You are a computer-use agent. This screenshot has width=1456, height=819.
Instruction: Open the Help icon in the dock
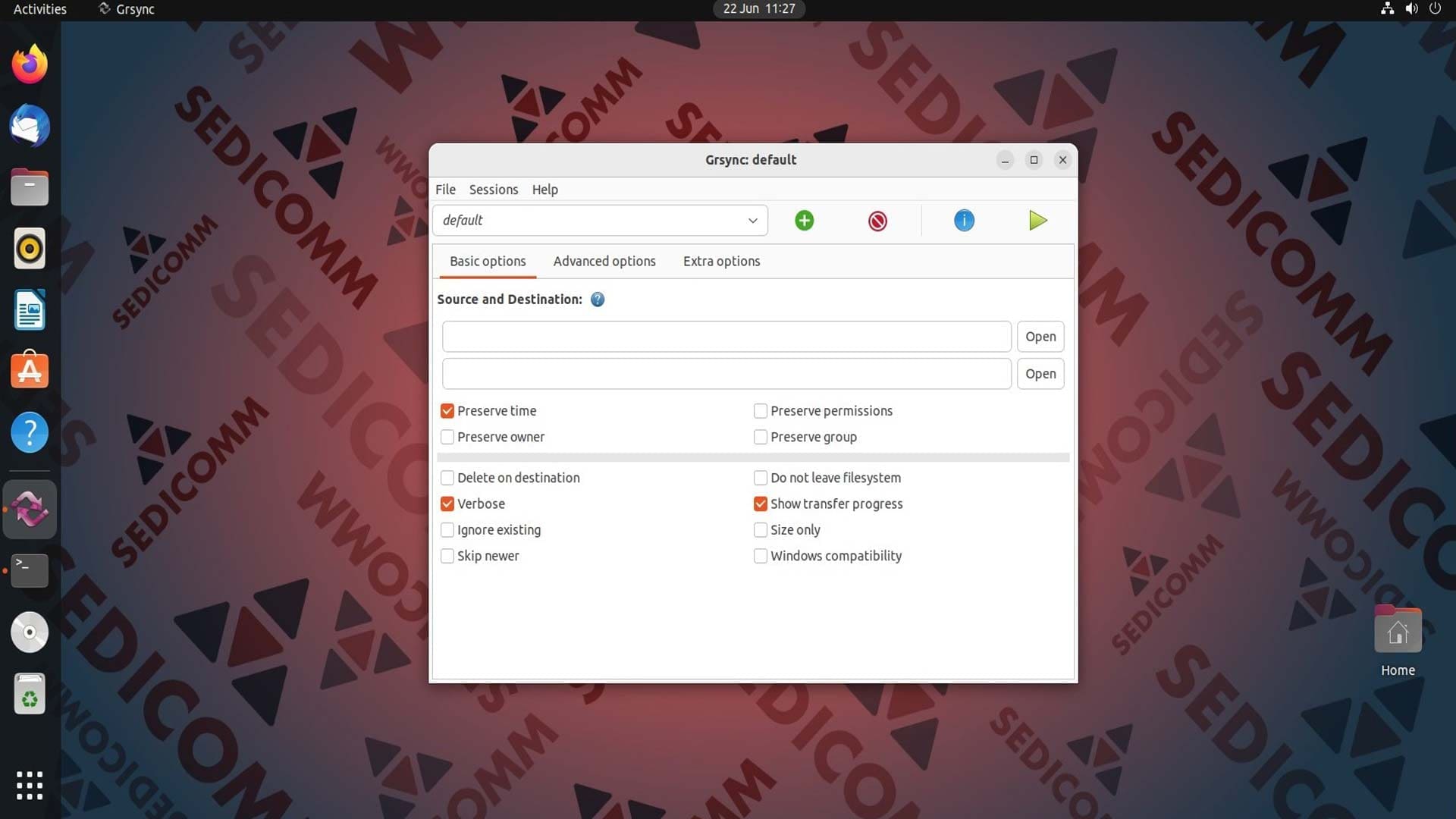coord(30,432)
